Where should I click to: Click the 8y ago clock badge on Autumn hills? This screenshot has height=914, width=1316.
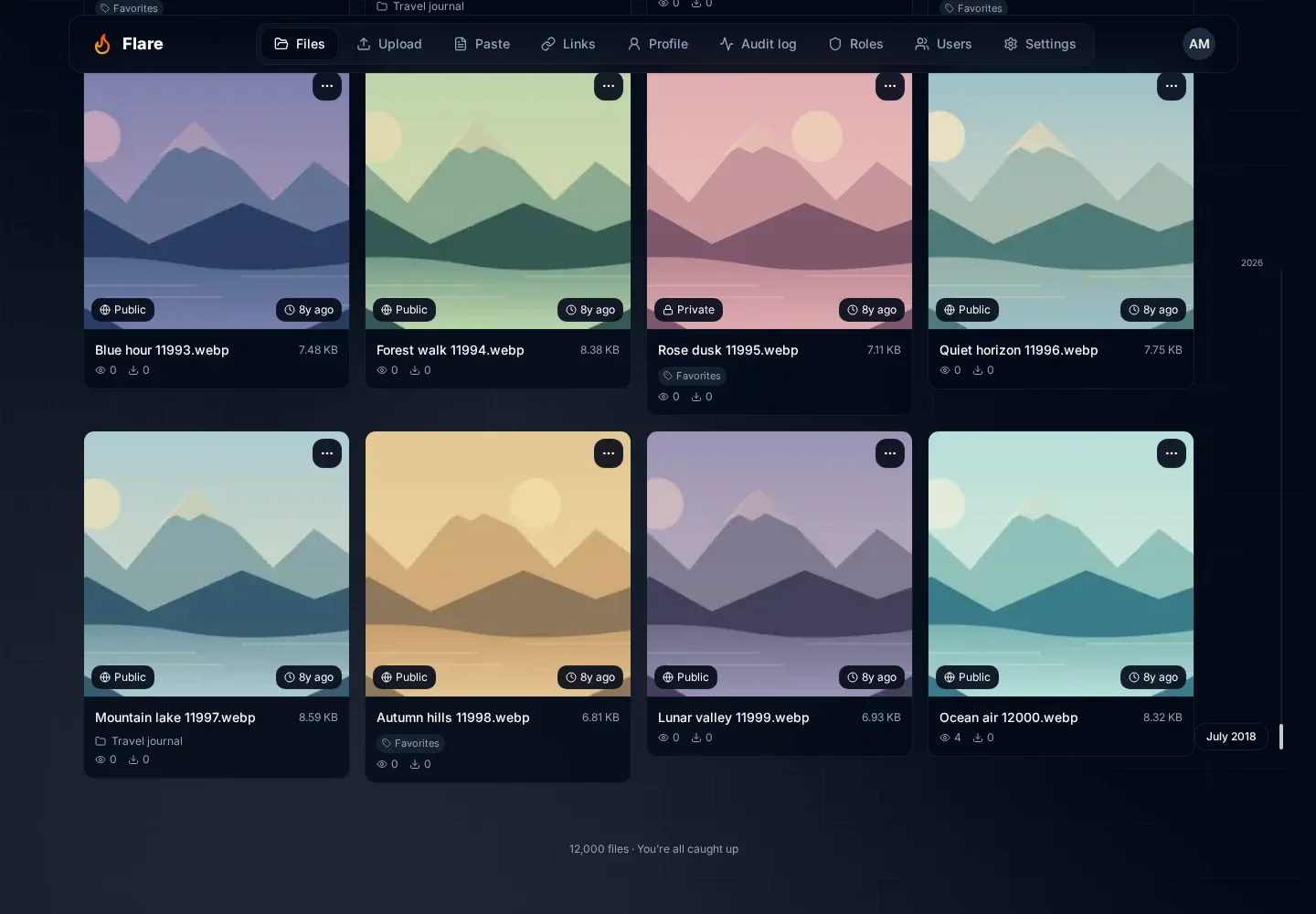point(590,677)
